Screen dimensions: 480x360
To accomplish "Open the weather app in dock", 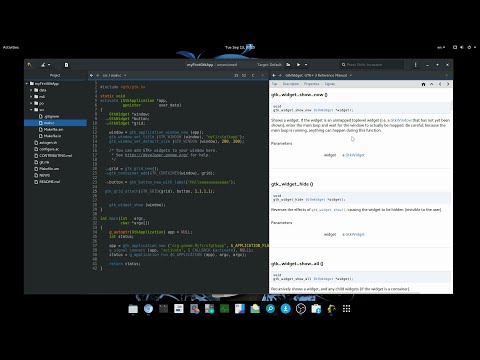I will point(255,309).
